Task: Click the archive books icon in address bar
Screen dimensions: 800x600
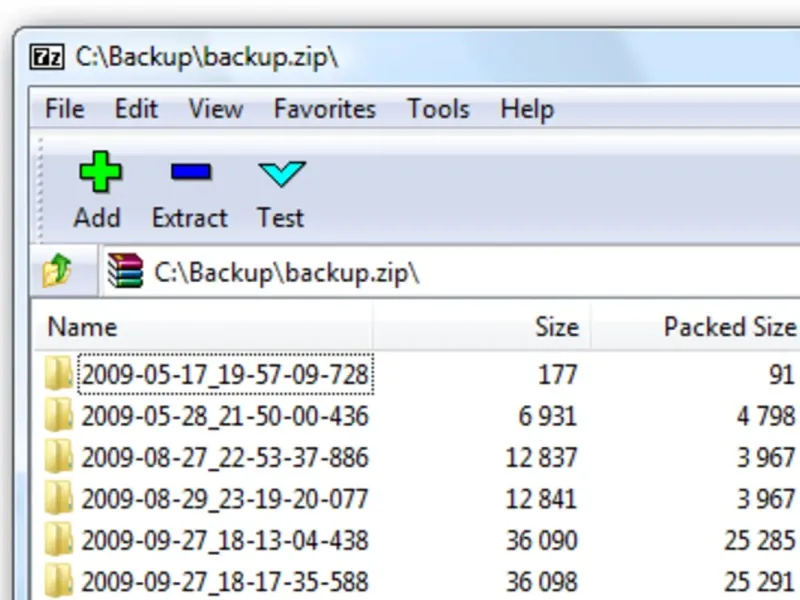Action: (x=125, y=271)
